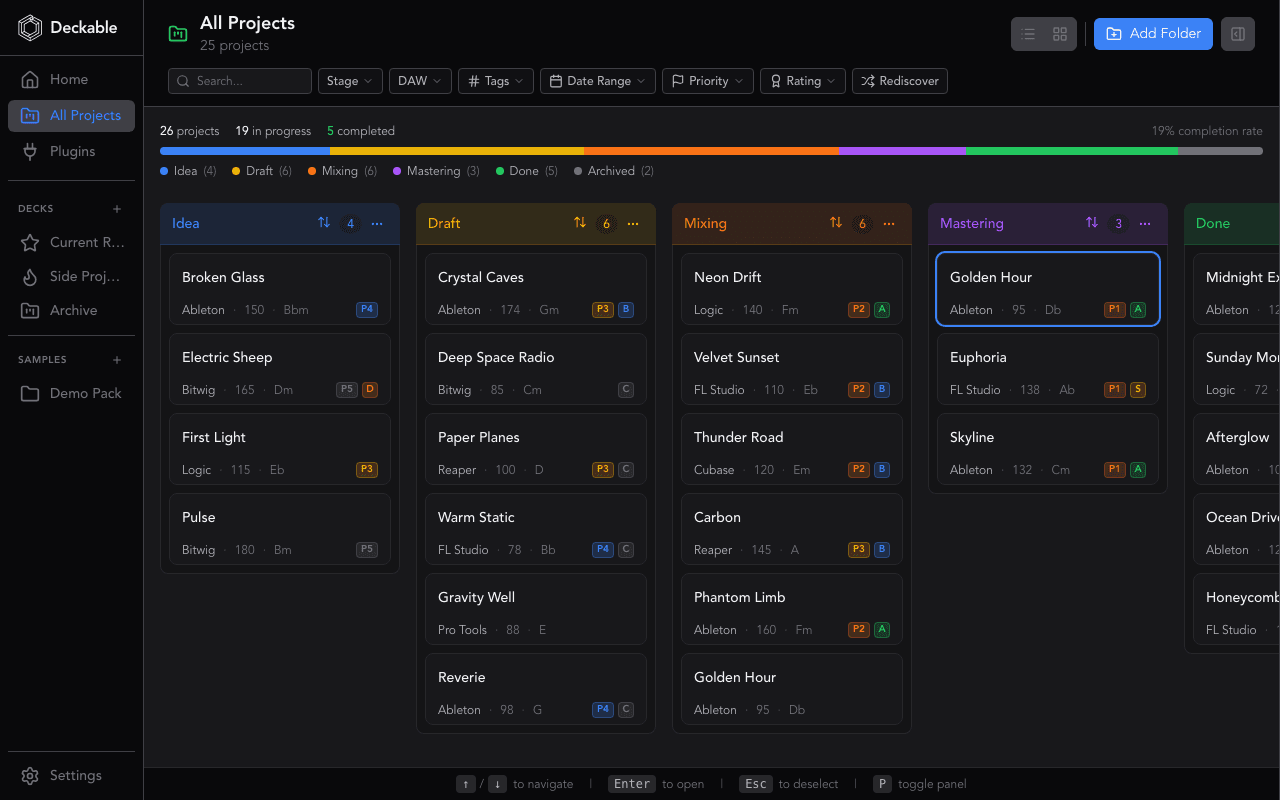Image resolution: width=1280 pixels, height=800 pixels.
Task: Click the Idea legend dot
Action: [164, 171]
